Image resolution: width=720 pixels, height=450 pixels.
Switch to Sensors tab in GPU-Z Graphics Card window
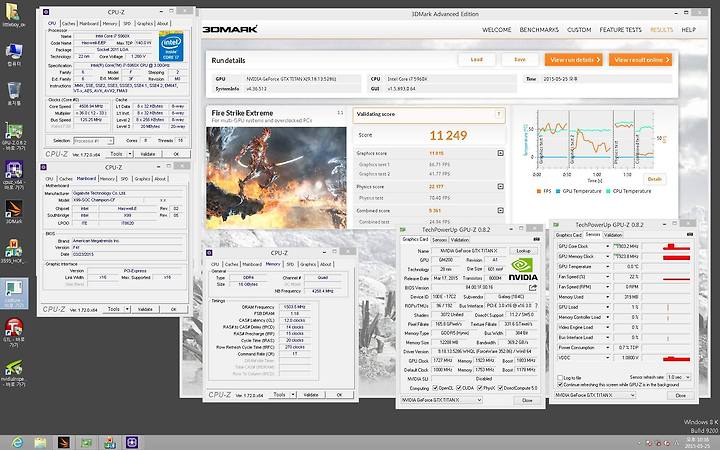point(439,240)
